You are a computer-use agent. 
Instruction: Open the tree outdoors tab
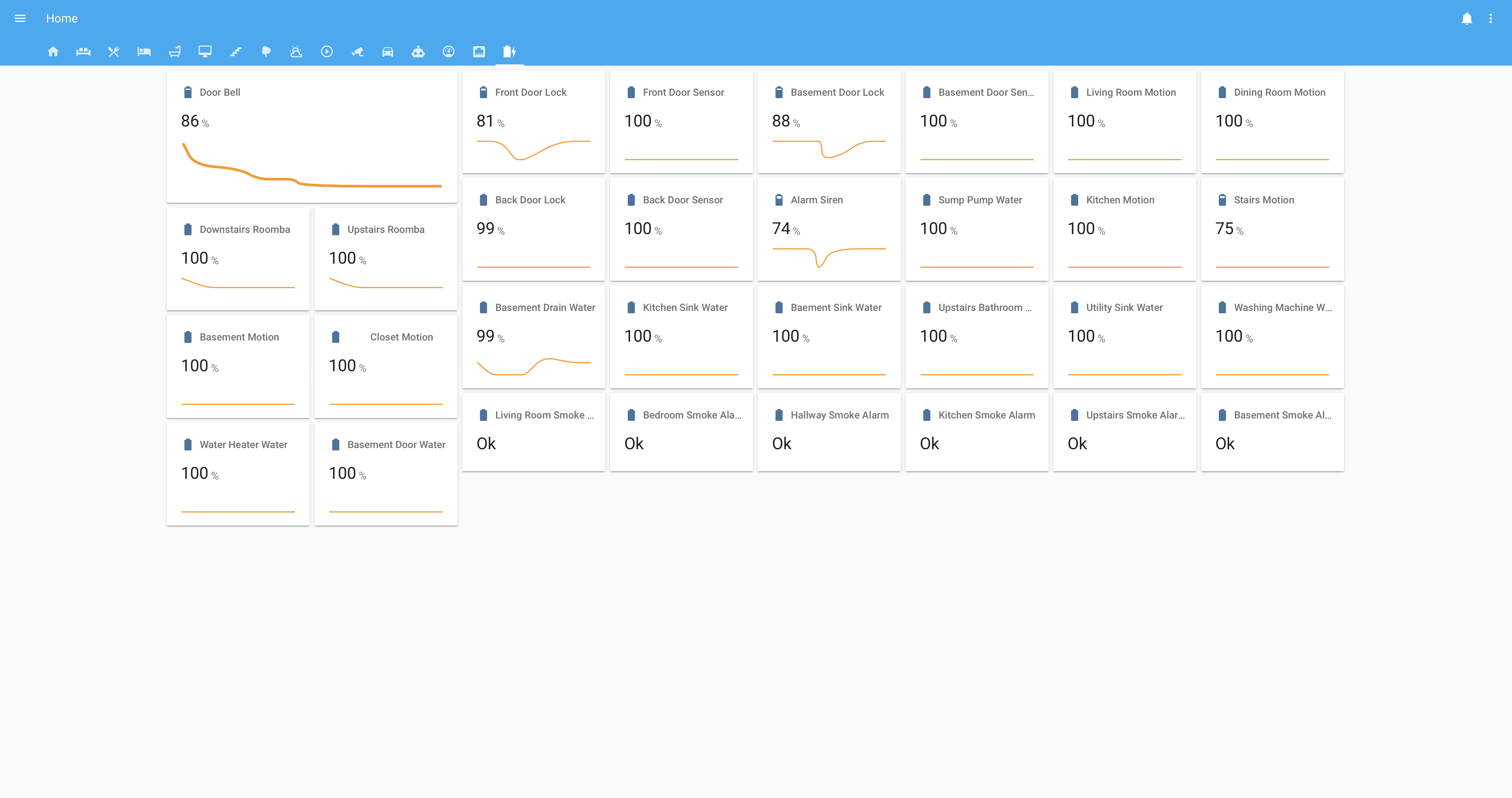[x=266, y=52]
